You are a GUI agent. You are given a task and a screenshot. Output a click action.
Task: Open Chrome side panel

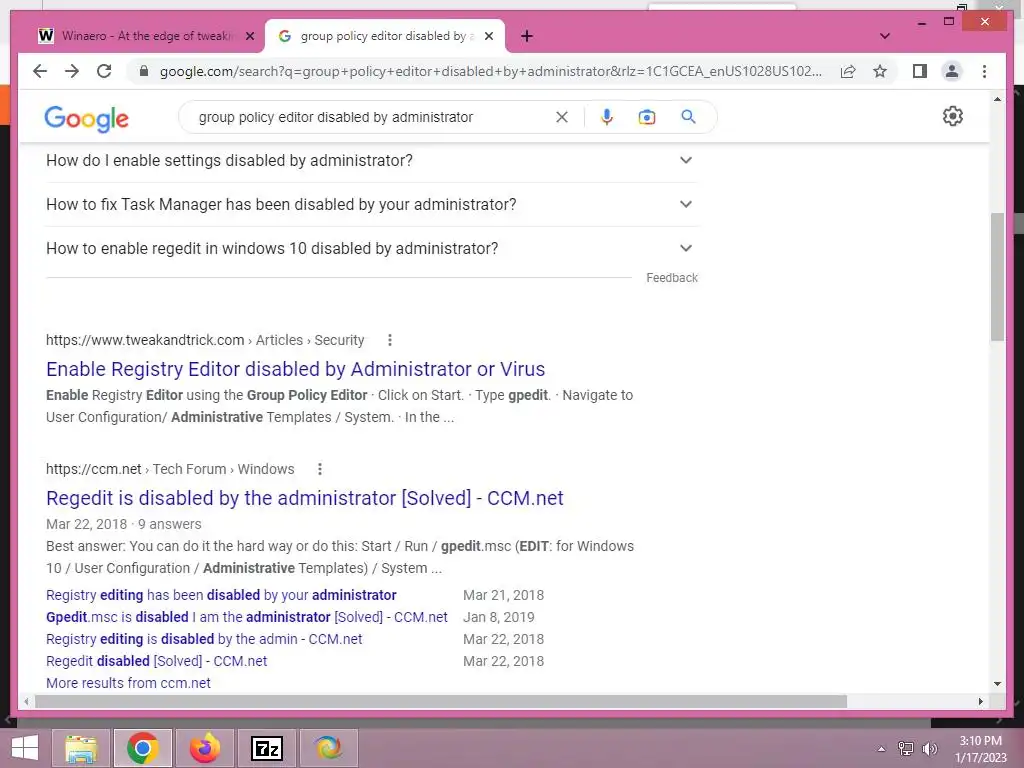point(920,71)
